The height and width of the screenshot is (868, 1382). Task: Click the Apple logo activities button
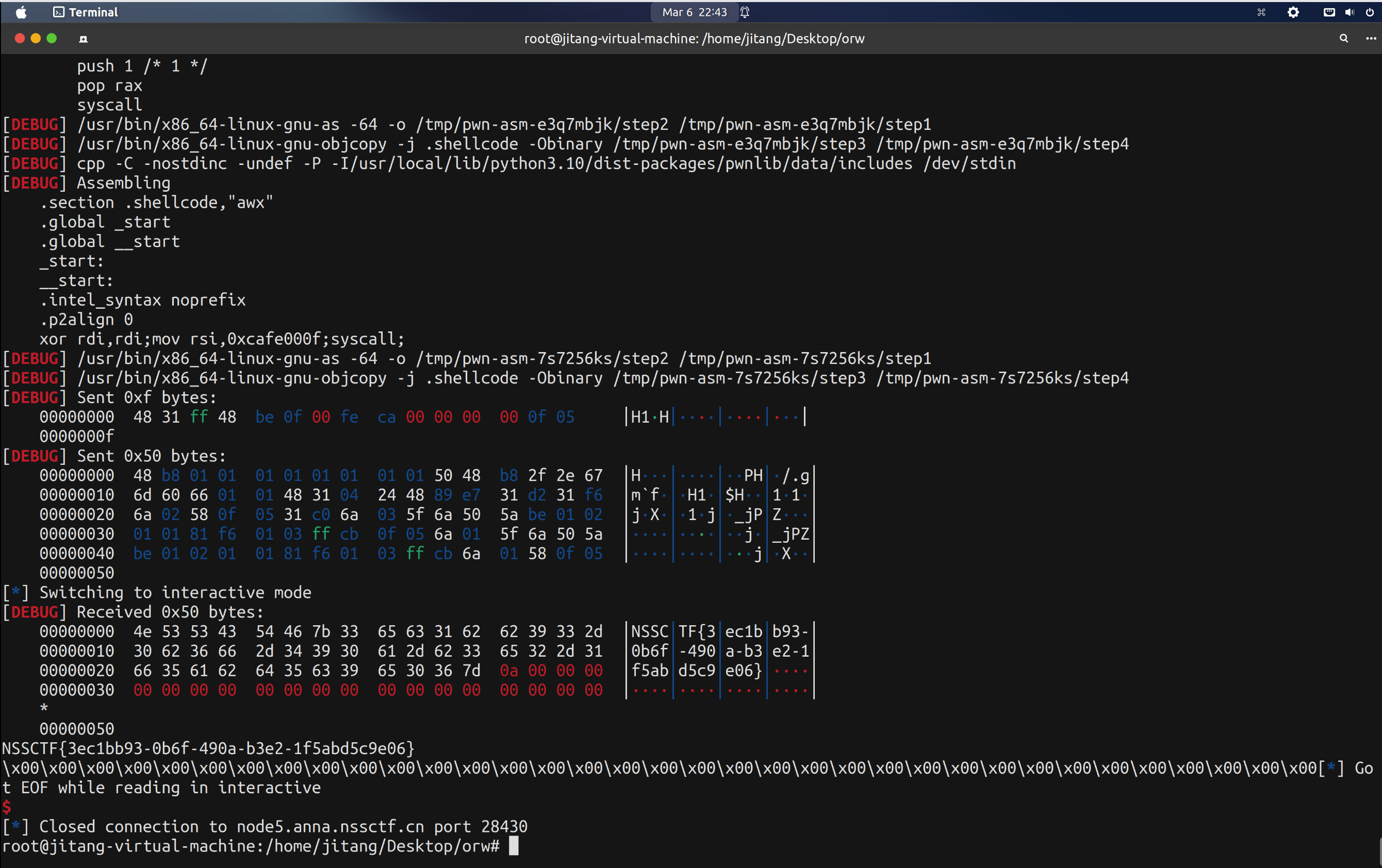click(x=21, y=12)
